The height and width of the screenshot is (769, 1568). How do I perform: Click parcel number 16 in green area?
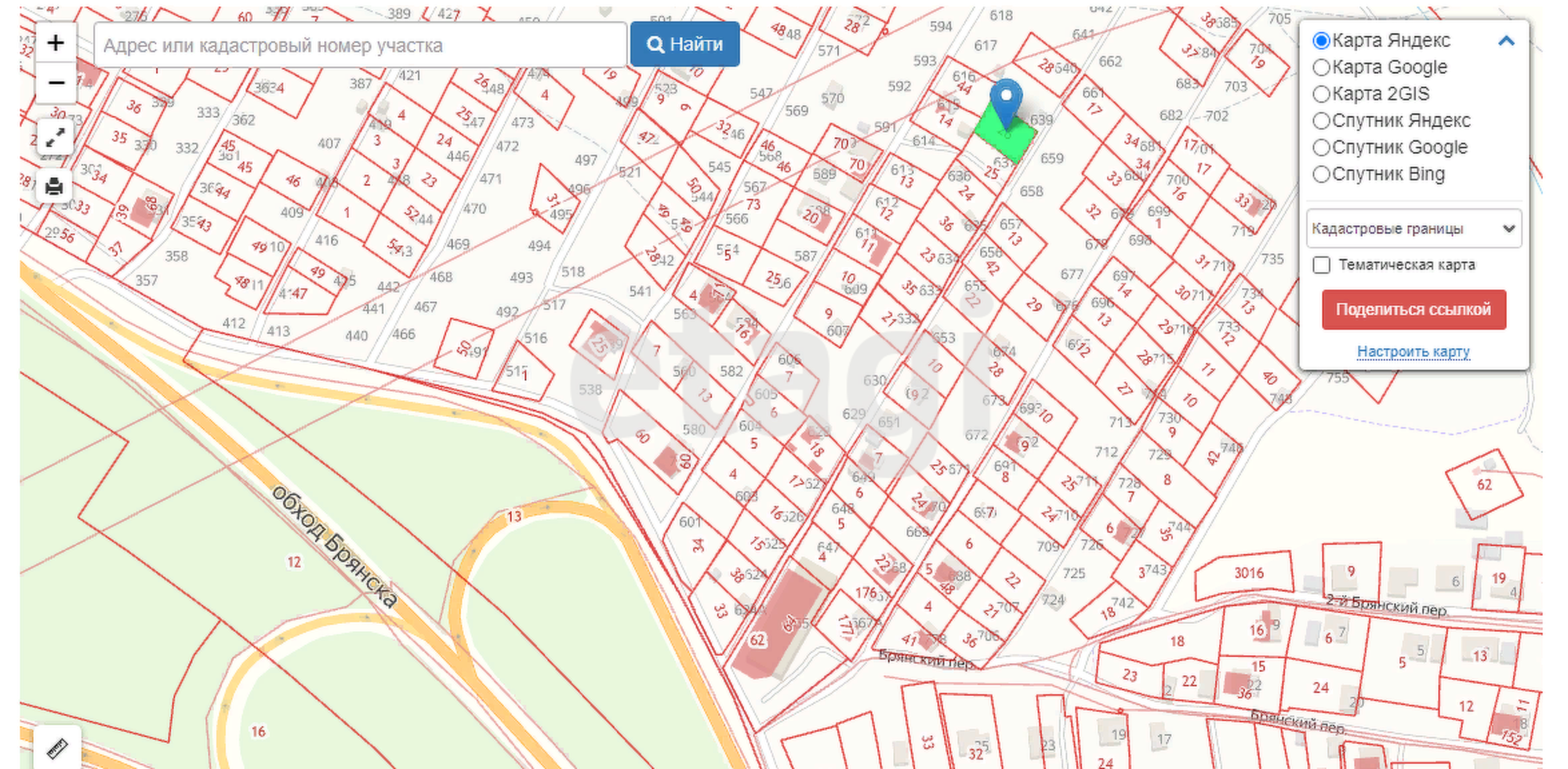coord(258,731)
